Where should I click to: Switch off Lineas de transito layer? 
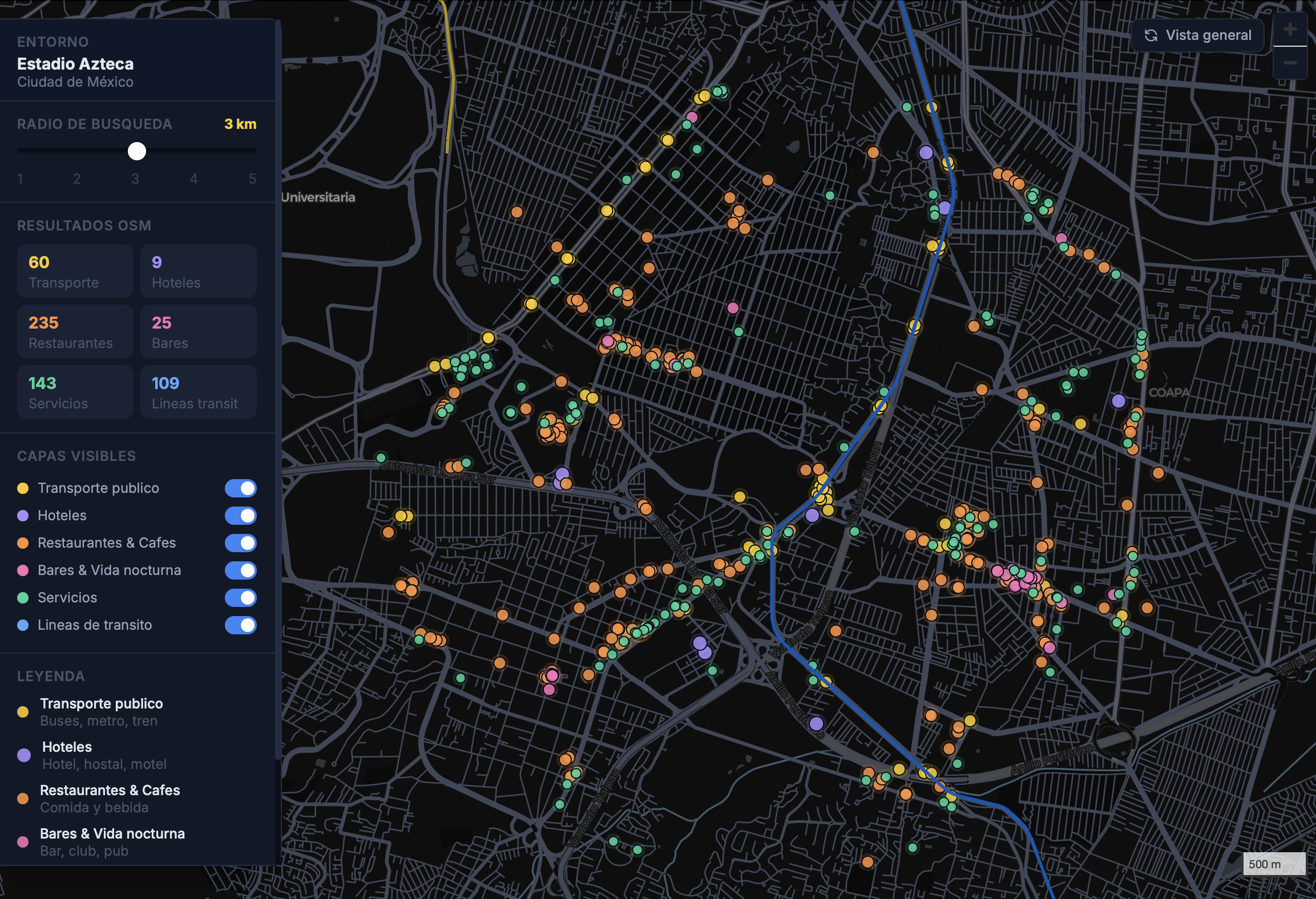pyautogui.click(x=240, y=625)
